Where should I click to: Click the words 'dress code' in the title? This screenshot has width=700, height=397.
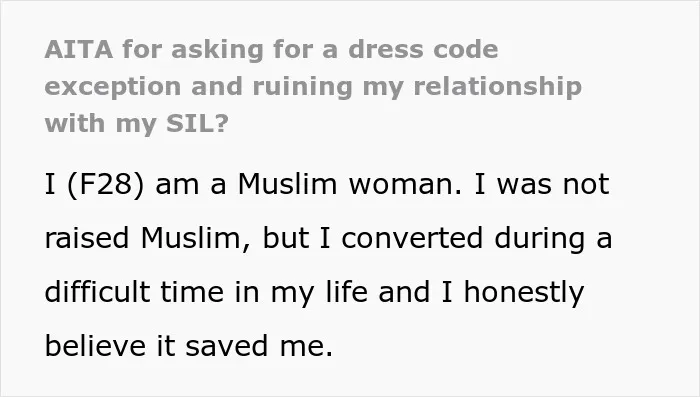click(x=423, y=49)
